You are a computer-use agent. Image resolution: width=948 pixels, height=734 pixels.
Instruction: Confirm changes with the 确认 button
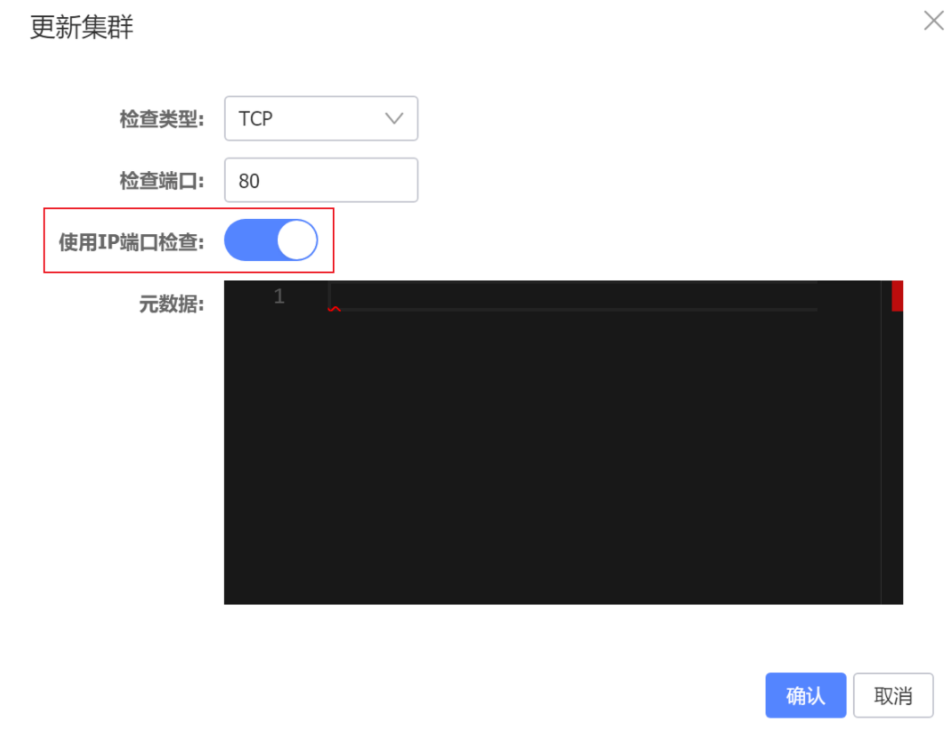click(x=805, y=695)
